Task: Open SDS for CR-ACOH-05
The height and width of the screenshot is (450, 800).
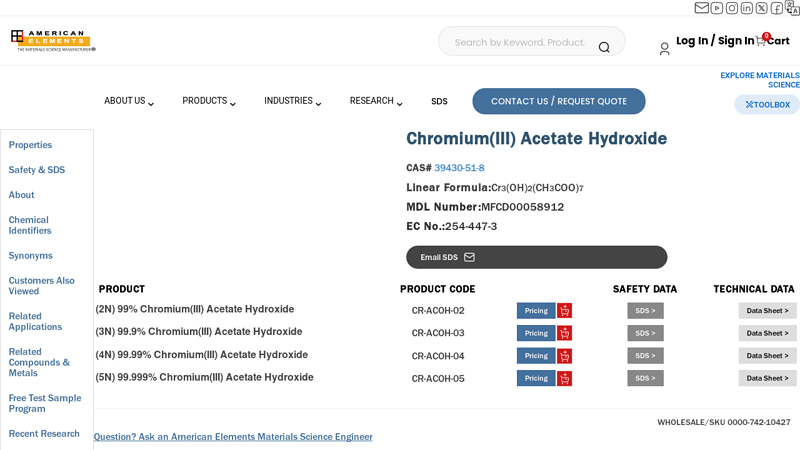Action: [645, 378]
